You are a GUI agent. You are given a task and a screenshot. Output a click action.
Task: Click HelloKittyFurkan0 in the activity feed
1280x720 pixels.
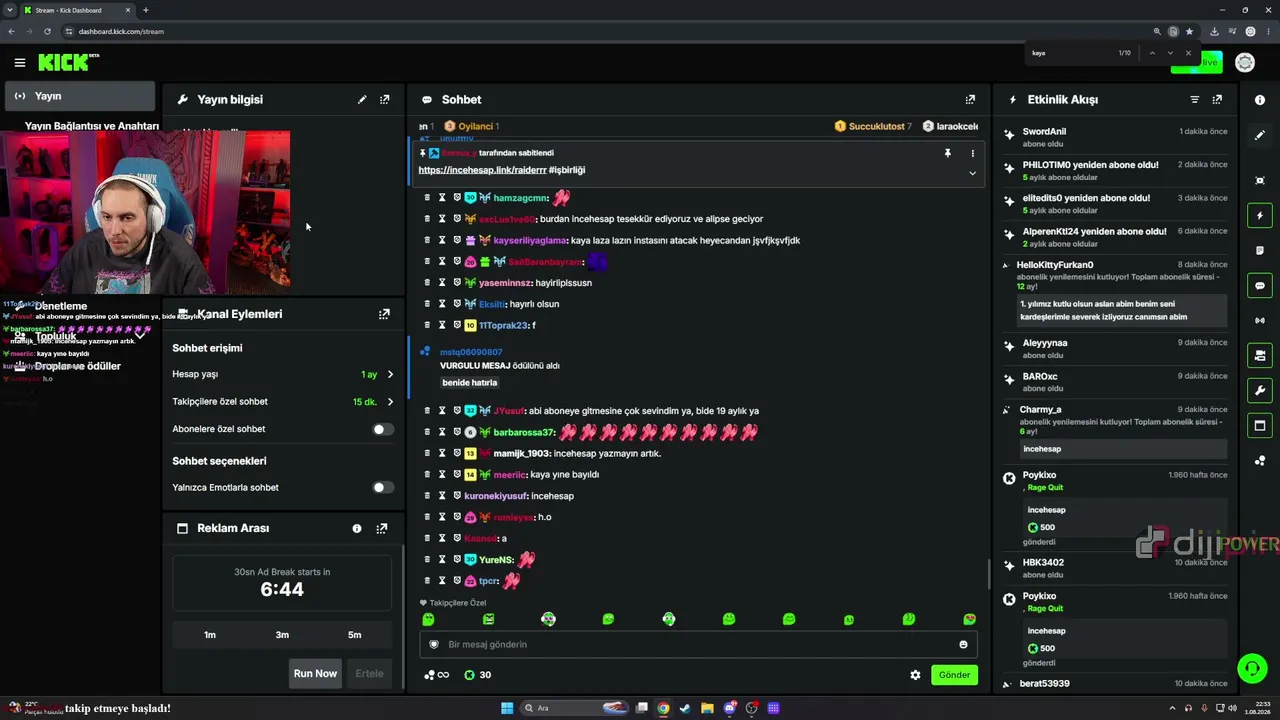coord(1055,265)
